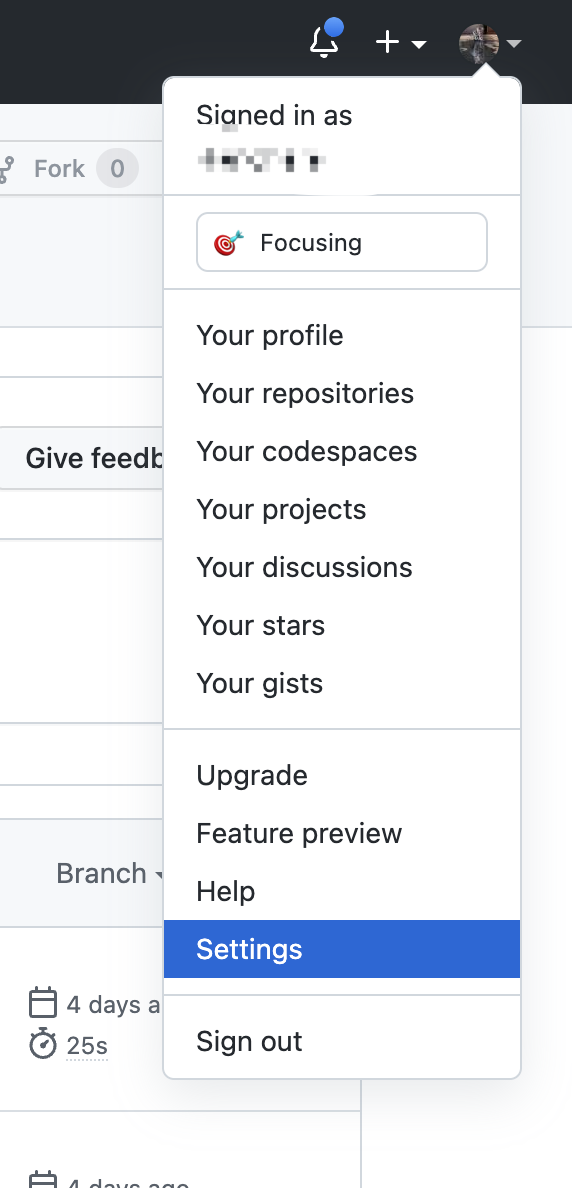Click the fork count badge
This screenshot has width=572, height=1188.
pyautogui.click(x=117, y=168)
